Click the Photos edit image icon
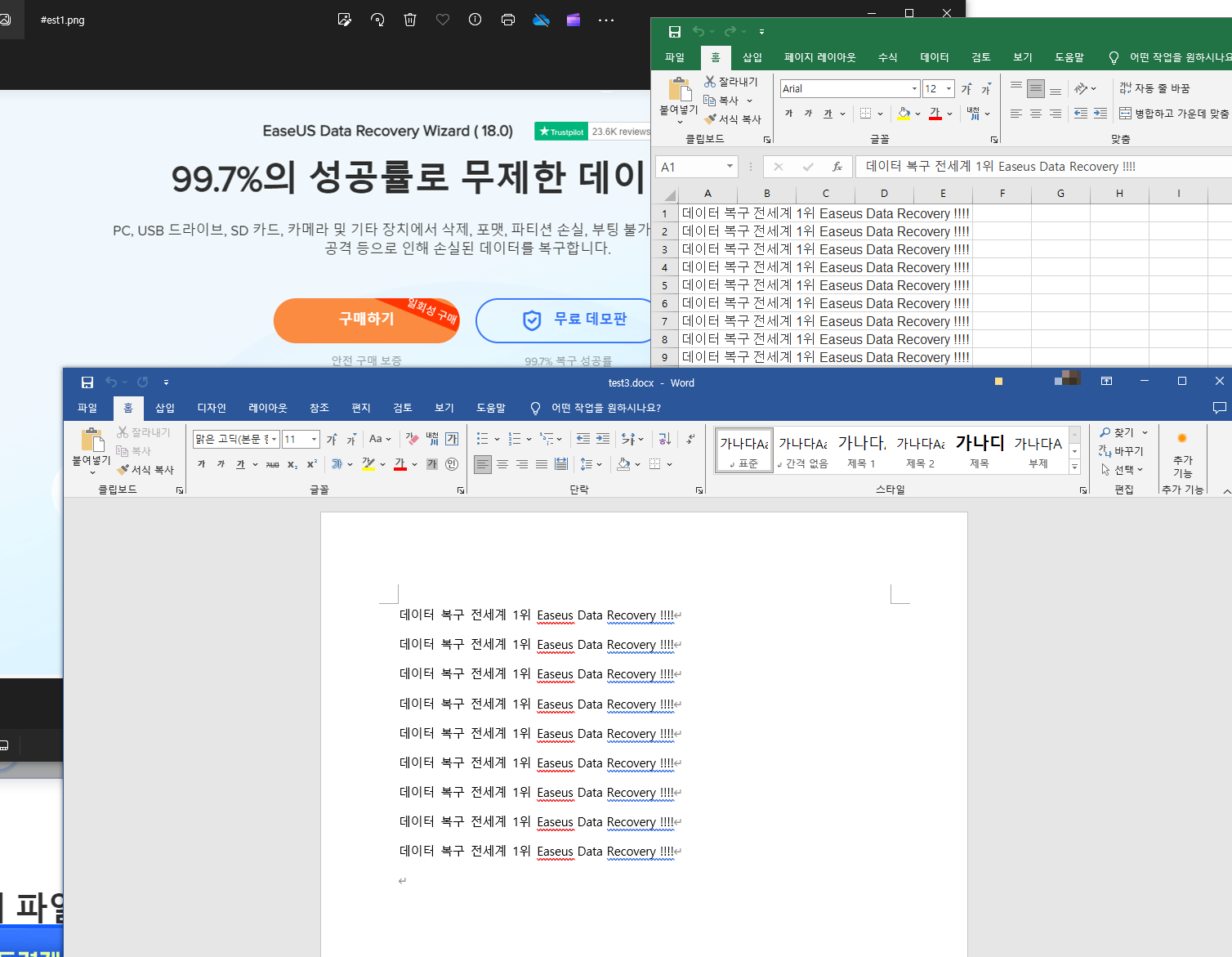This screenshot has height=957, width=1232. pos(345,20)
